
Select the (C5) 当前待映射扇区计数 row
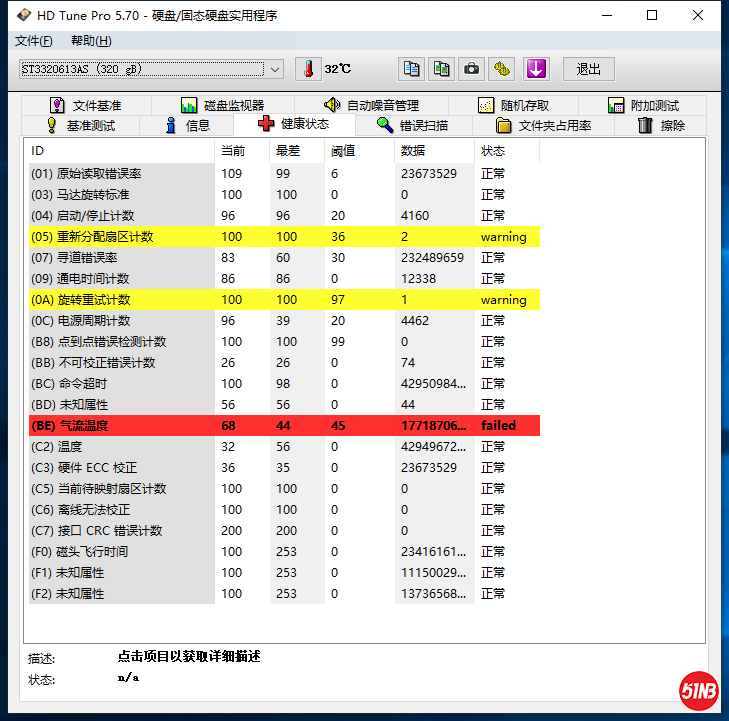pyautogui.click(x=284, y=489)
